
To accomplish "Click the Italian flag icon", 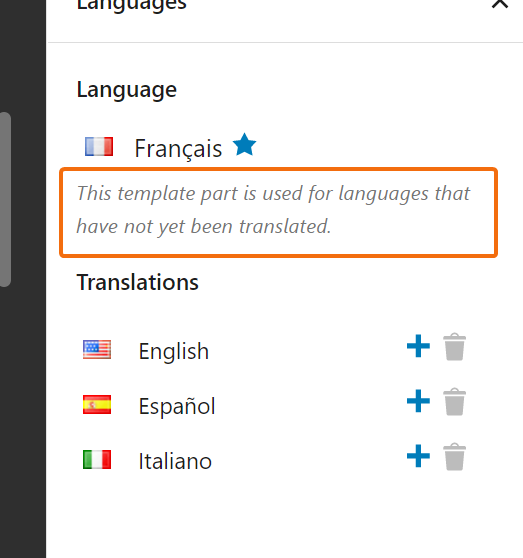I will pyautogui.click(x=97, y=459).
